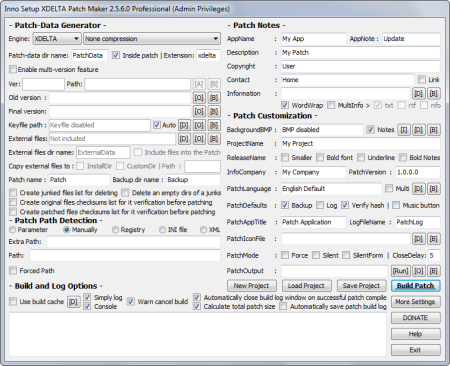
Task: Click [D] button for PatchIconFile
Action: pyautogui.click(x=418, y=239)
